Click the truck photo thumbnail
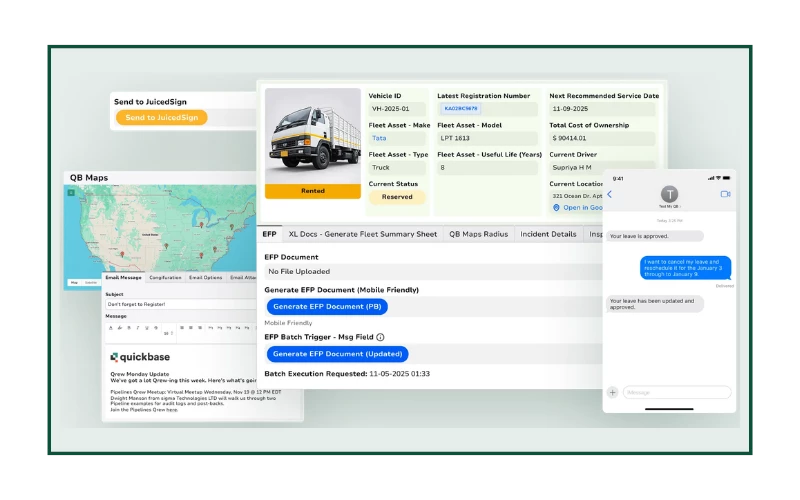Screen dimensions: 800x500 [313, 136]
